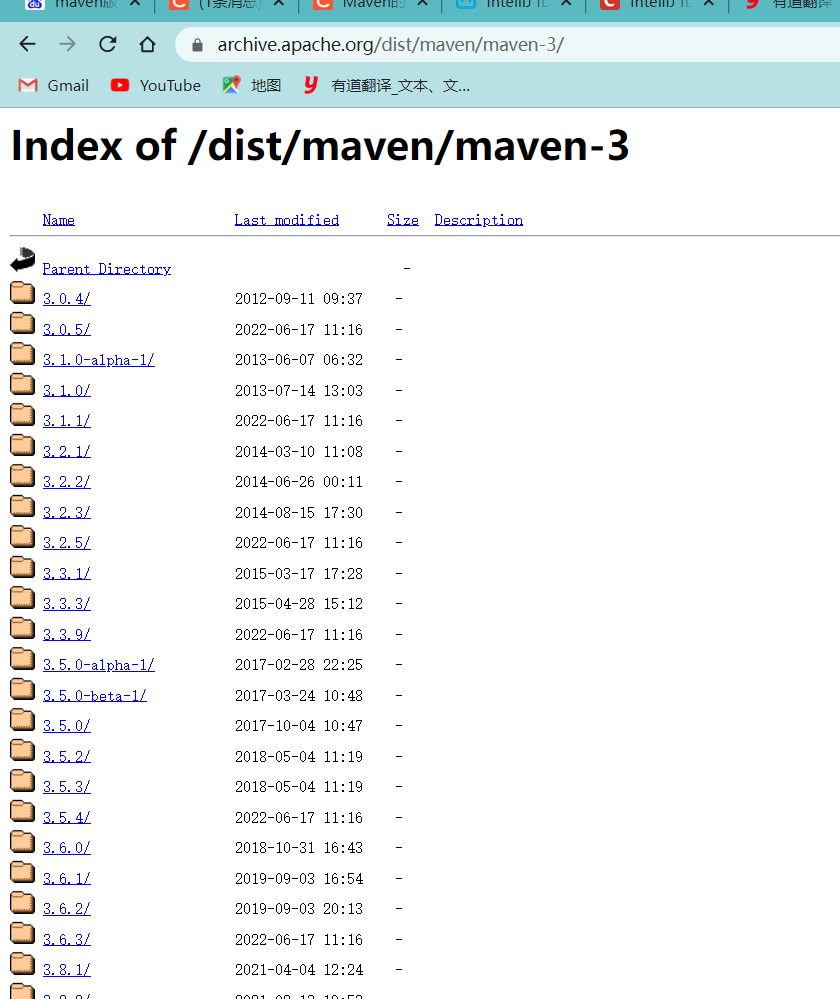Open the Parent Directory link
Viewport: 840px width, 999px height.
(107, 269)
